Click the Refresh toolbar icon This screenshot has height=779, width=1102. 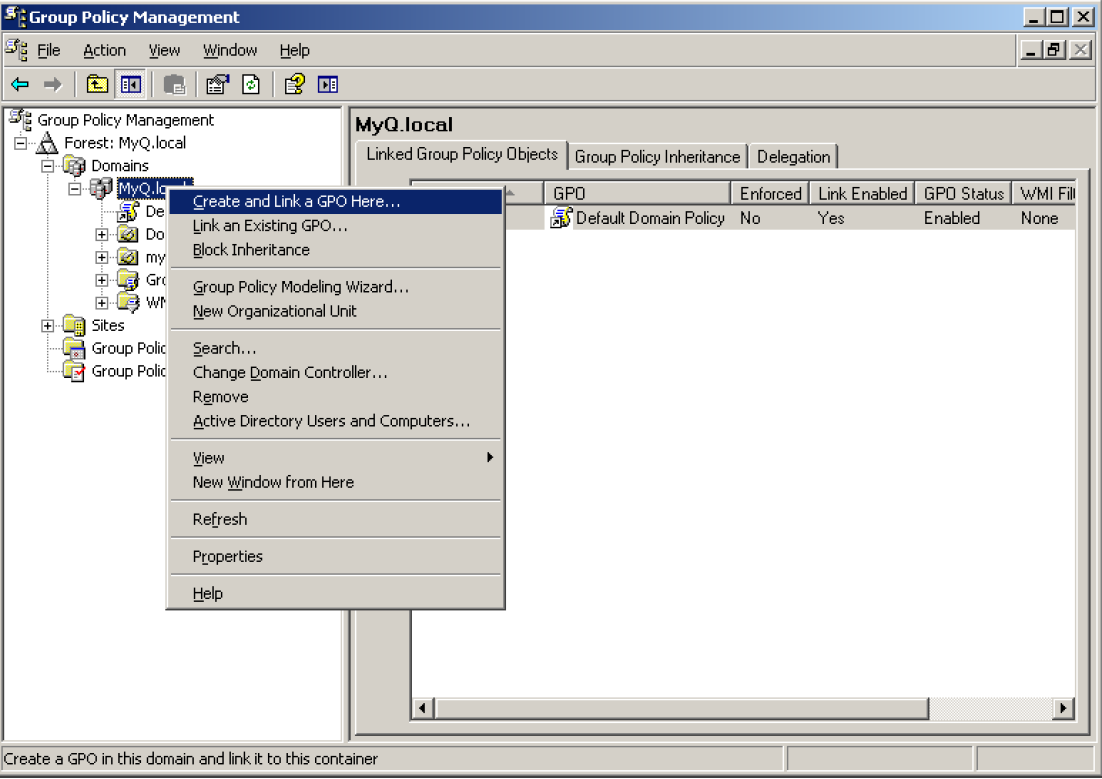pyautogui.click(x=252, y=84)
